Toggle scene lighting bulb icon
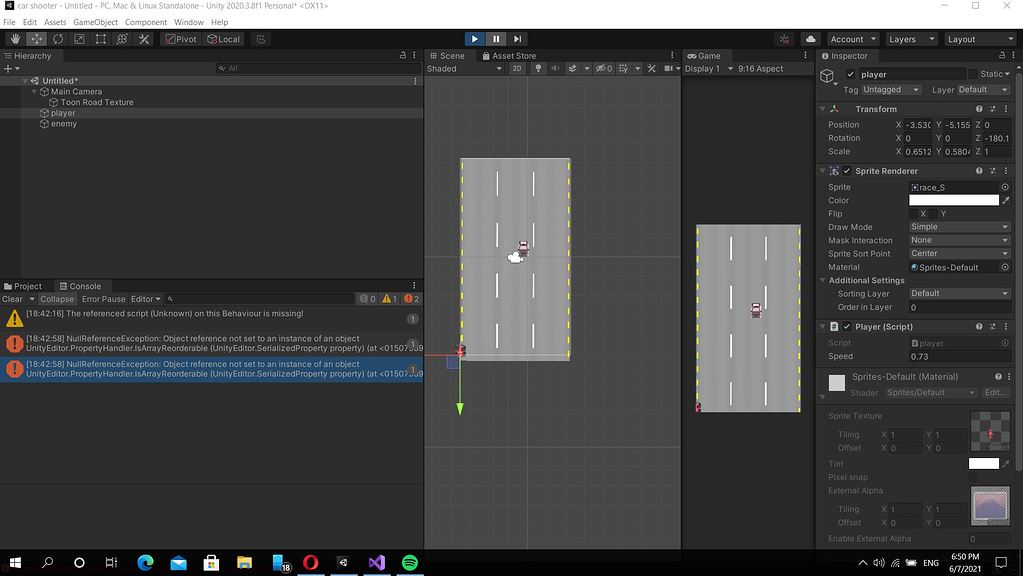1023x576 pixels. click(x=538, y=68)
